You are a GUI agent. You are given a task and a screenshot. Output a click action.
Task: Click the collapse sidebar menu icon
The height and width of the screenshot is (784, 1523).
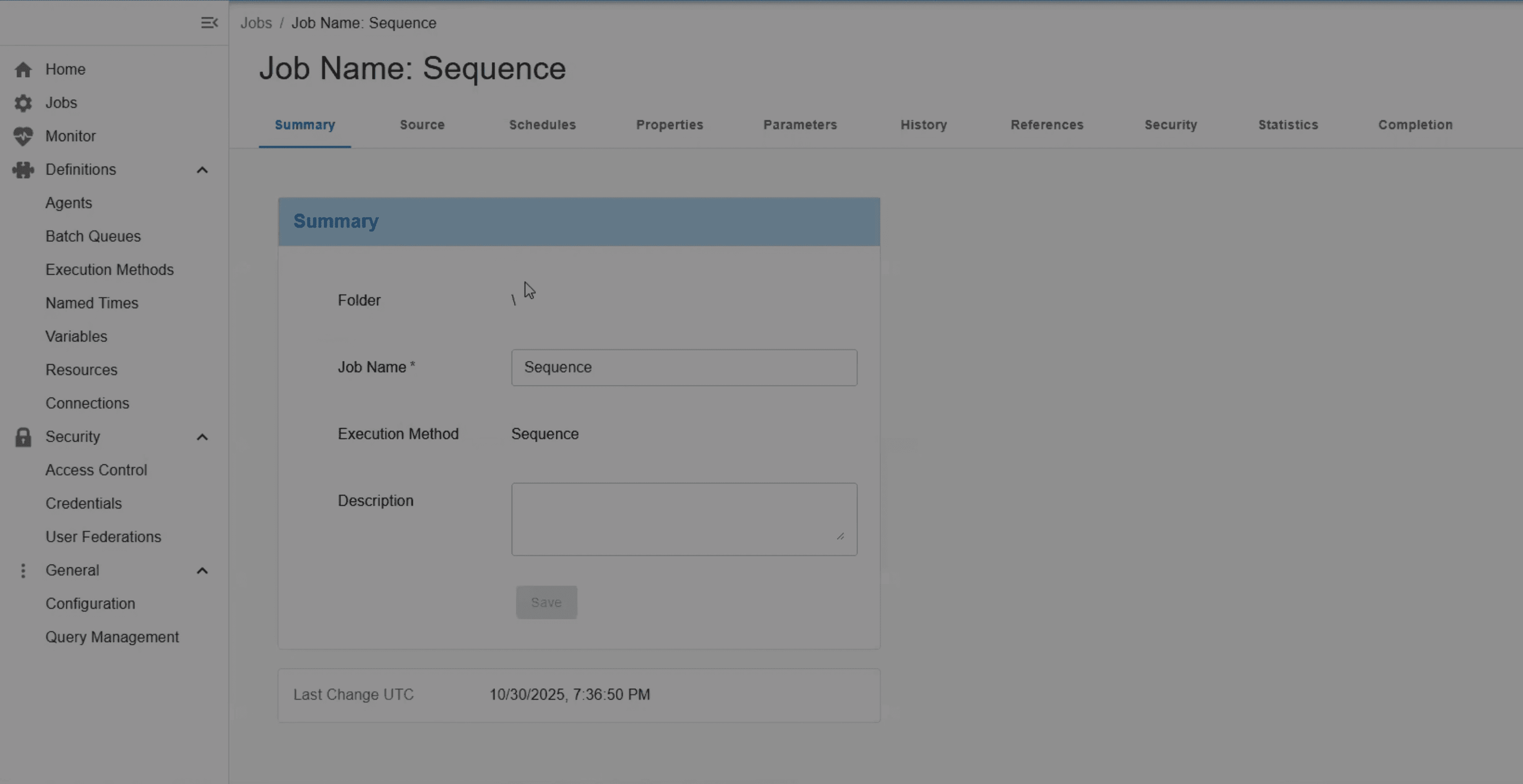(209, 23)
